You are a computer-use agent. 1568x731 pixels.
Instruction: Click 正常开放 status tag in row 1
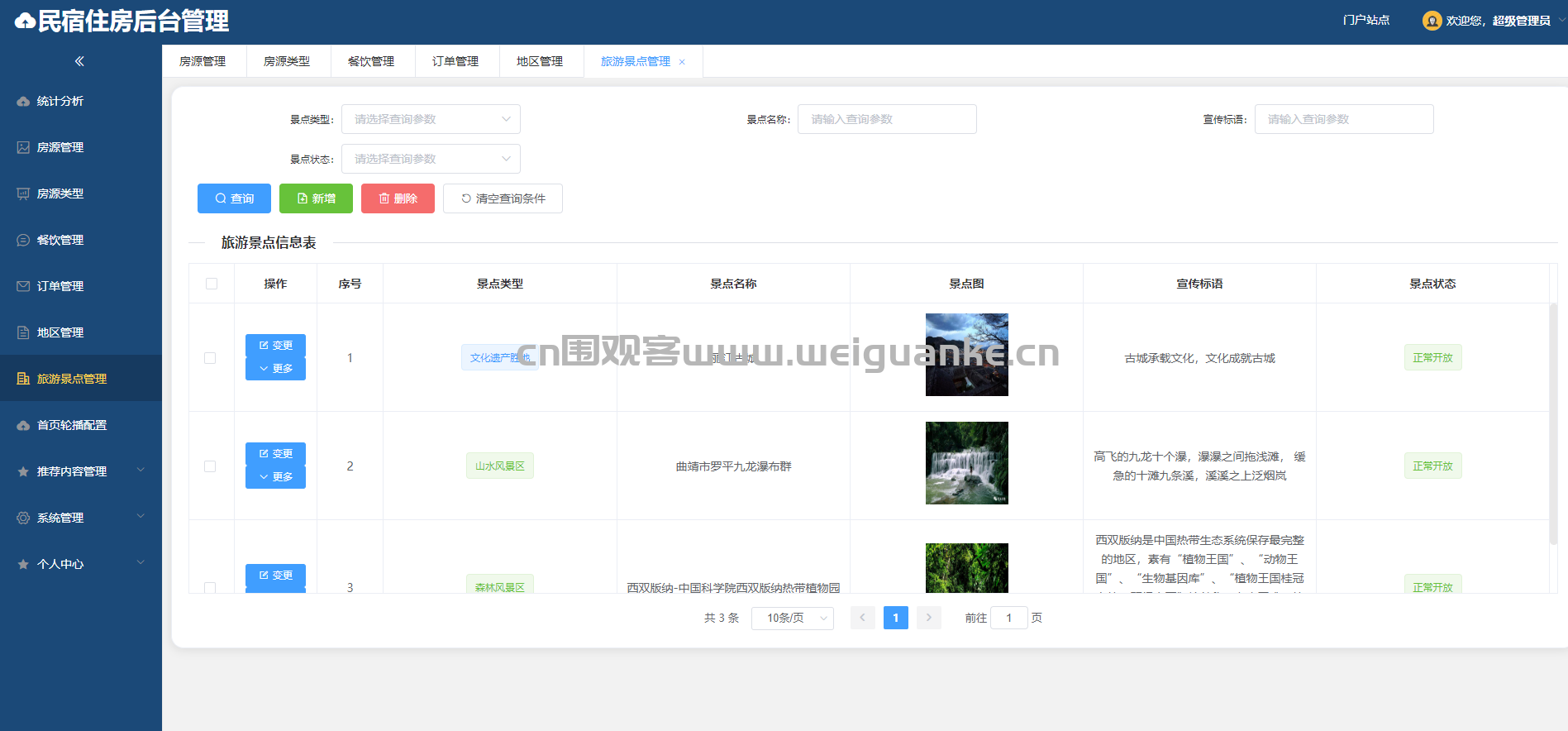1432,358
